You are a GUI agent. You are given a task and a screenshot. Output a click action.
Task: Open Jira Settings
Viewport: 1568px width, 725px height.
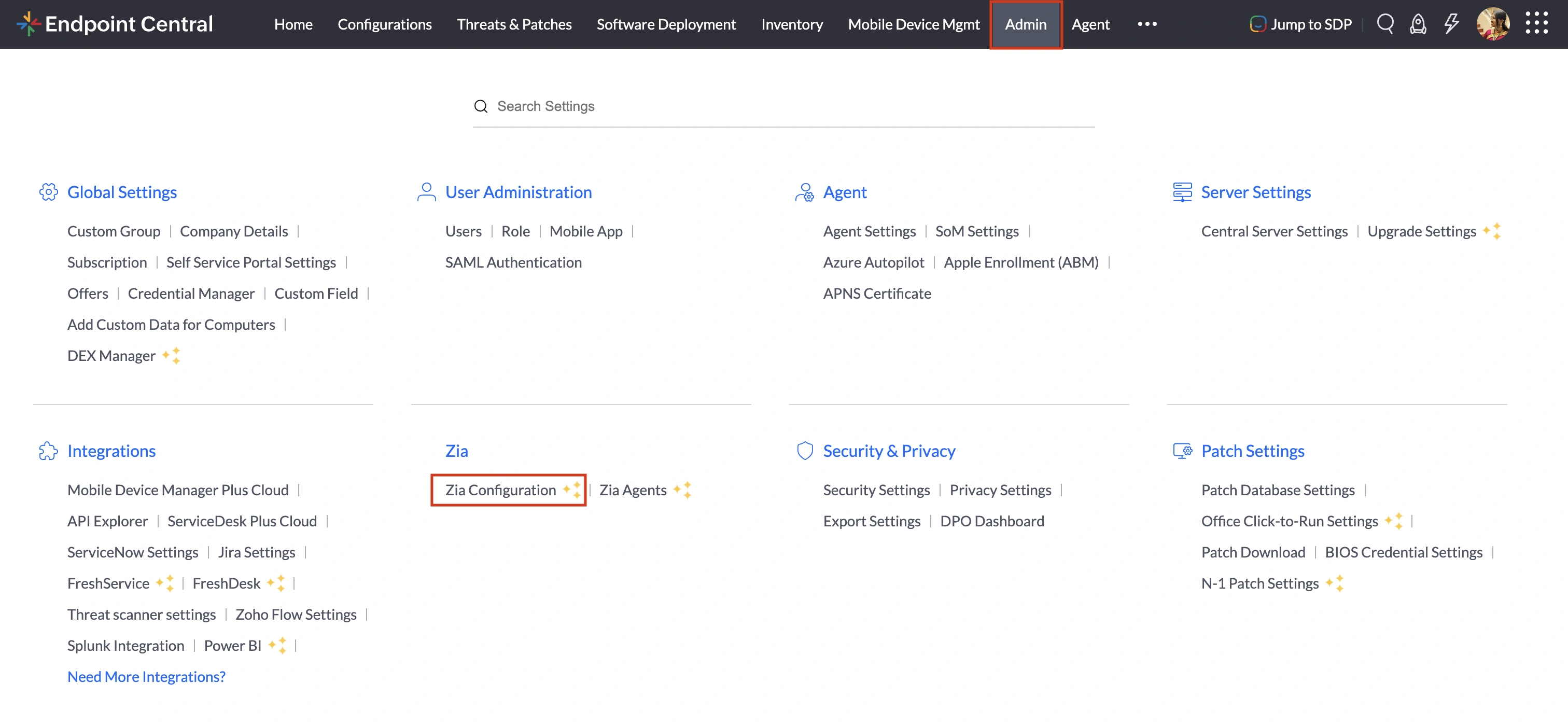256,551
